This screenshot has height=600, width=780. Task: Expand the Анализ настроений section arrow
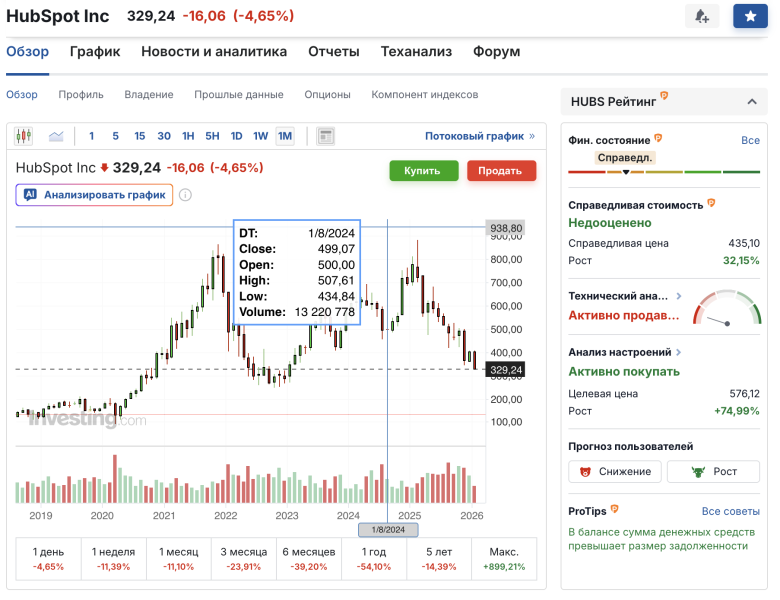(x=679, y=352)
